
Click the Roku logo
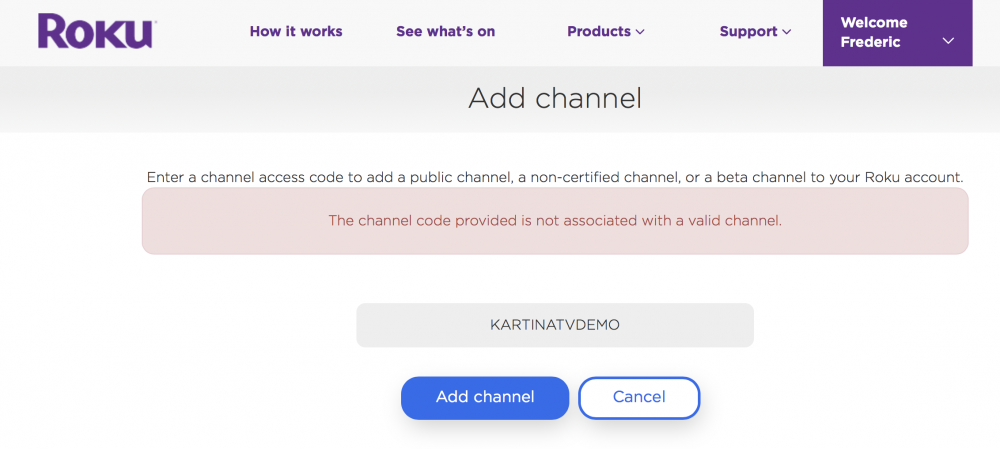[95, 31]
